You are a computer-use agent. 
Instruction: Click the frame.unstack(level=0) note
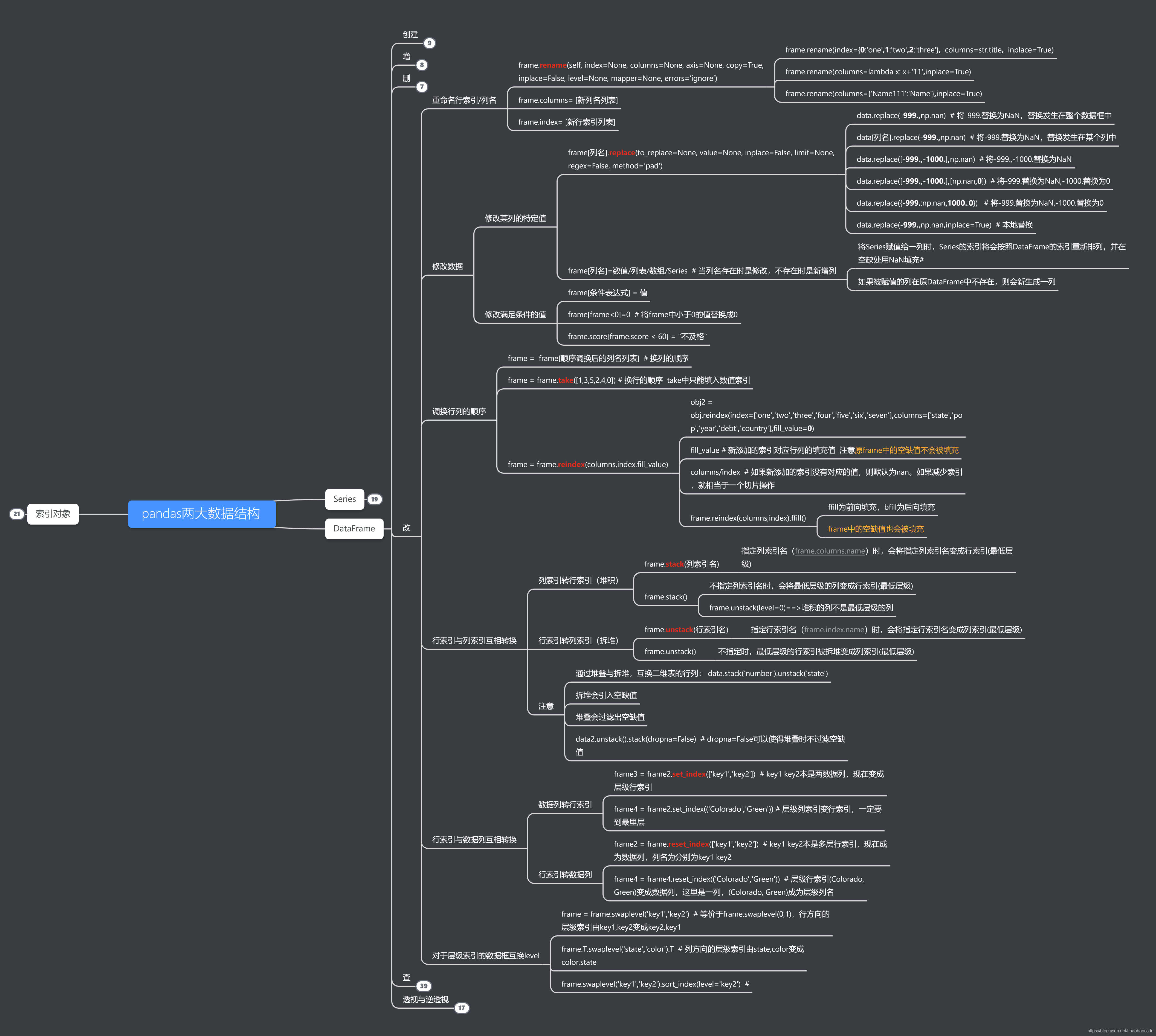tap(801, 607)
